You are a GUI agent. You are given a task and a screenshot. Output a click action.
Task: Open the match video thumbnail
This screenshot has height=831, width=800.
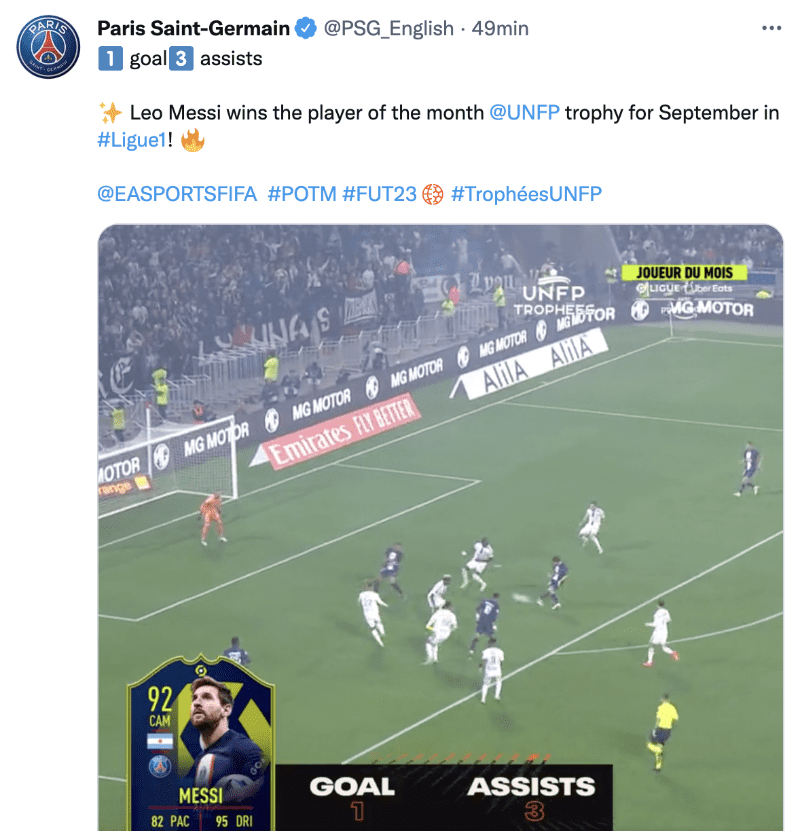[x=440, y=527]
